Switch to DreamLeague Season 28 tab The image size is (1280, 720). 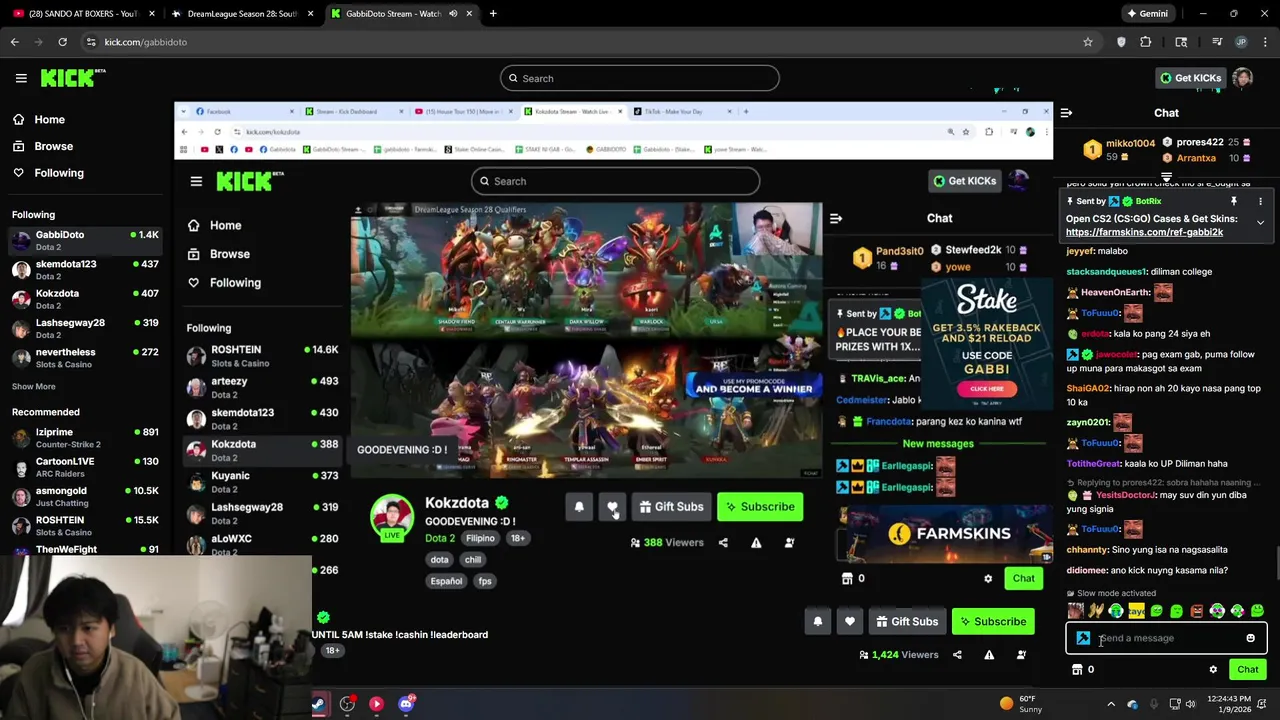242,14
